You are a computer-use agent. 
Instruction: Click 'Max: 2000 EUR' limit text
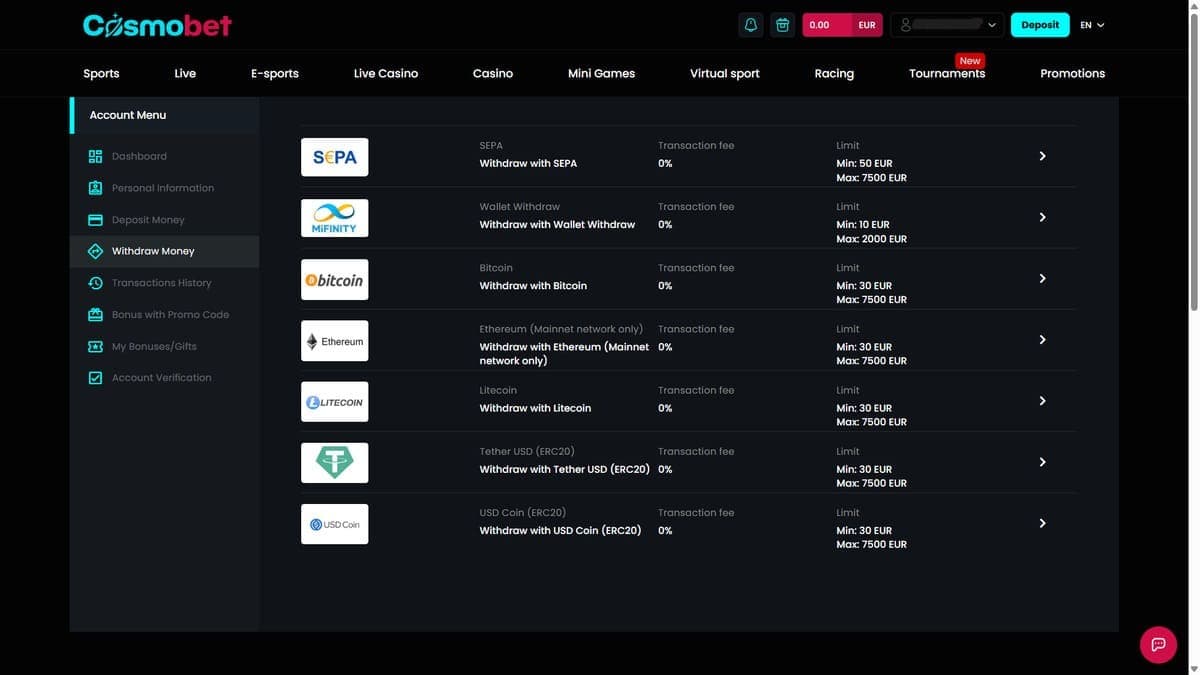[871, 239]
